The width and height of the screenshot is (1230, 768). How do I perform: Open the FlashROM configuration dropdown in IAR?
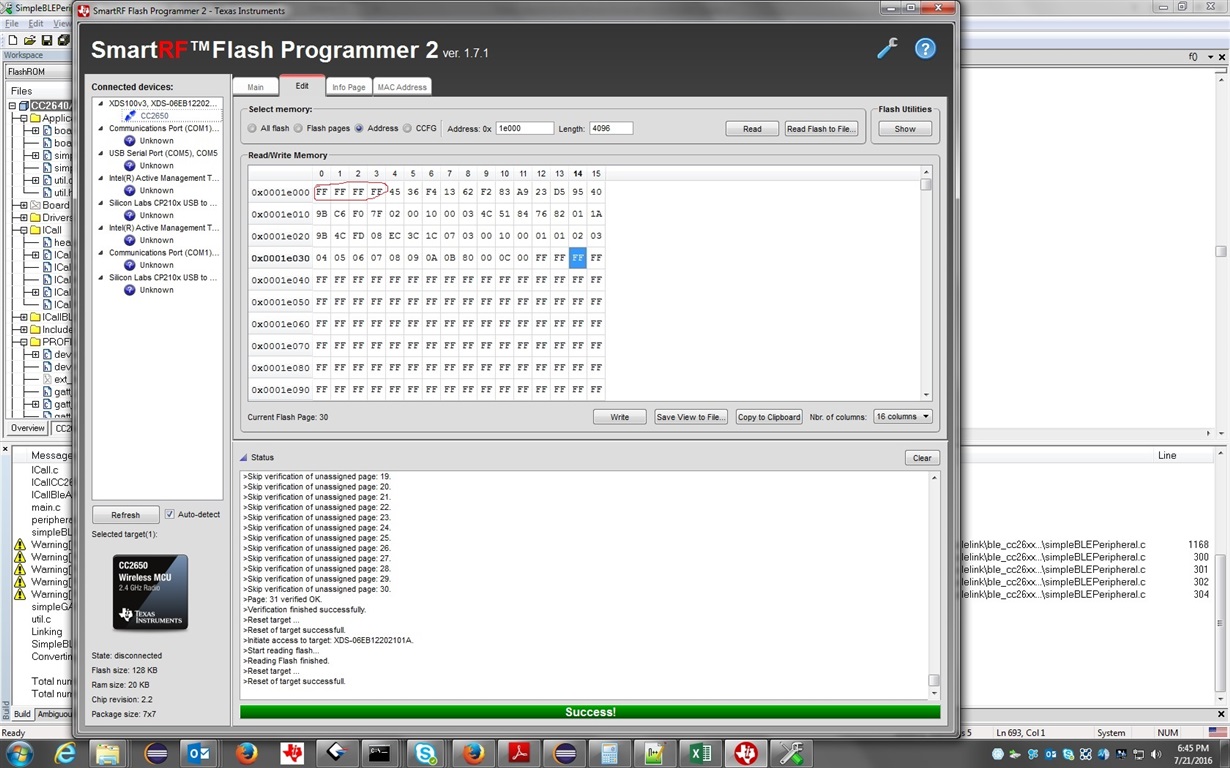click(40, 72)
